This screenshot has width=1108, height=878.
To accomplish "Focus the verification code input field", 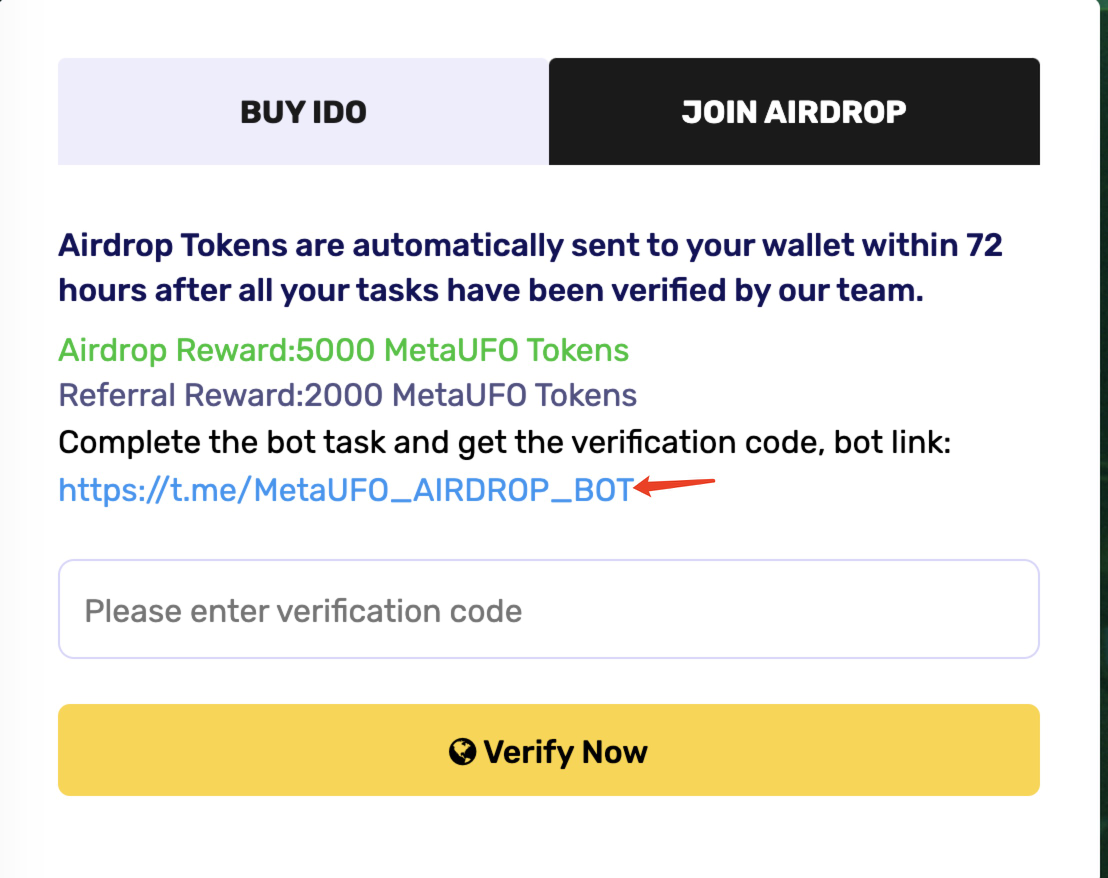I will (x=548, y=609).
